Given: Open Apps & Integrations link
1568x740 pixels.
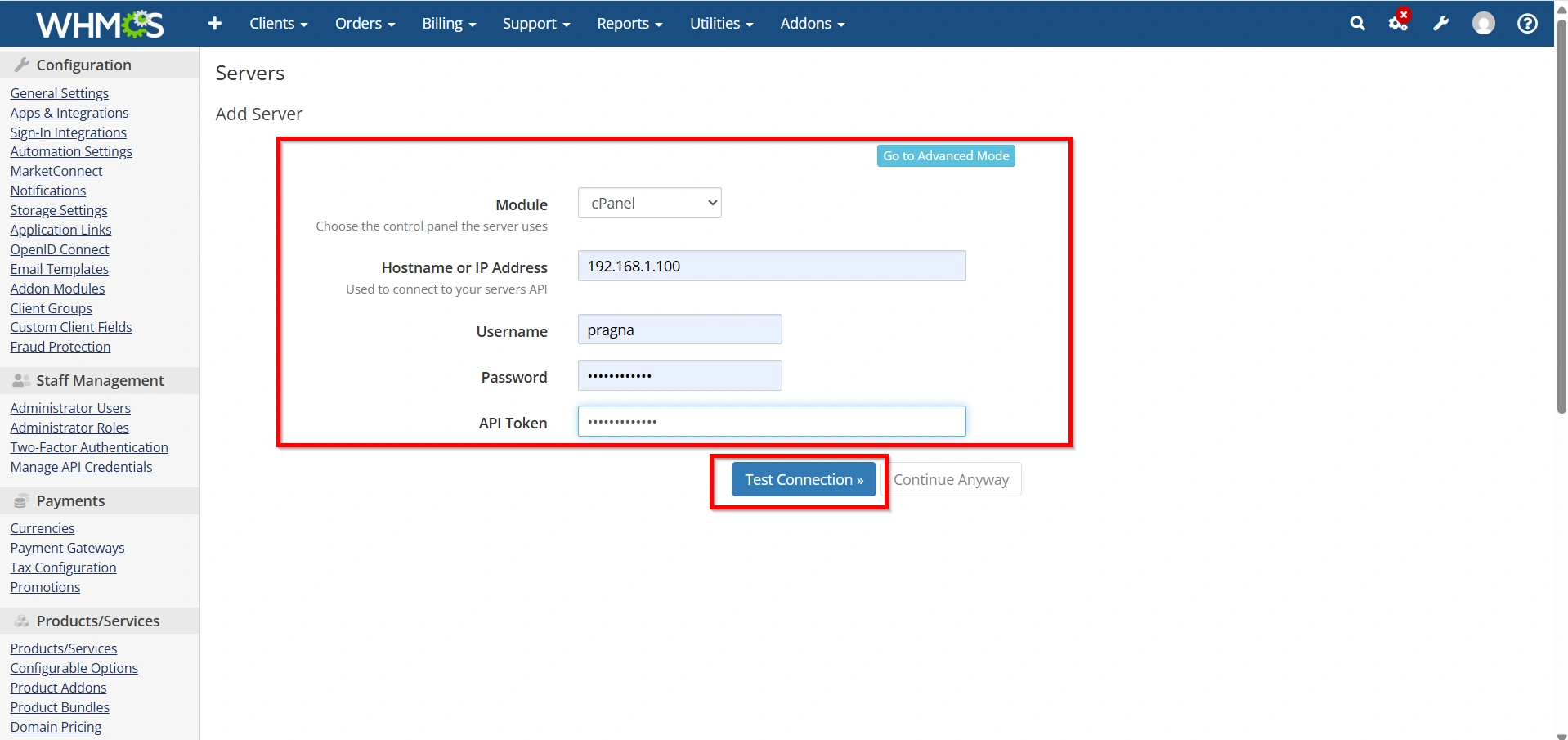Looking at the screenshot, I should coord(69,113).
